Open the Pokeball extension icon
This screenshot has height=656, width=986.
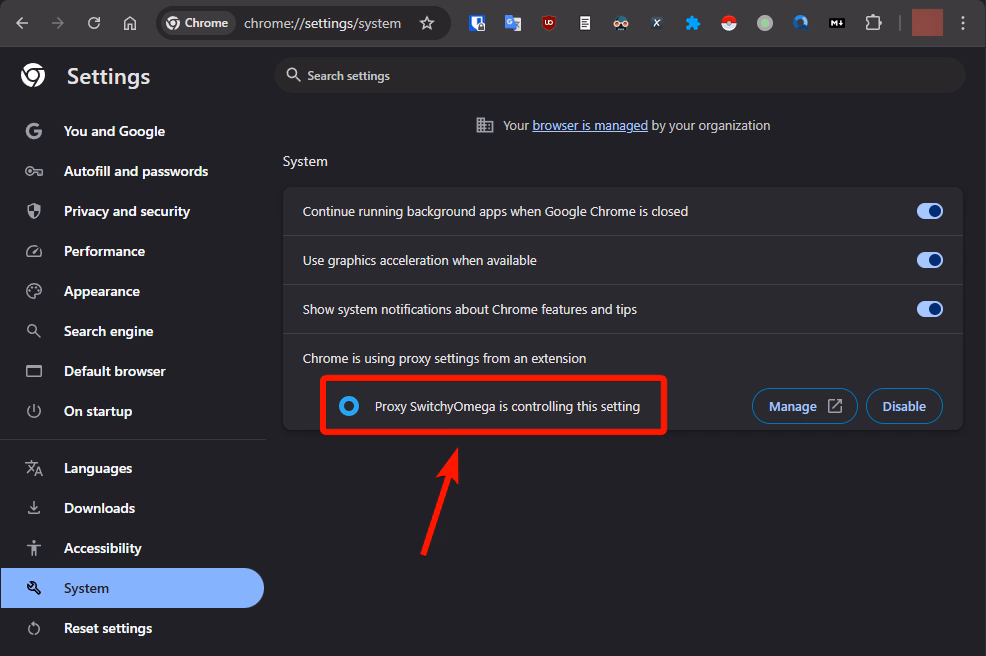click(729, 23)
